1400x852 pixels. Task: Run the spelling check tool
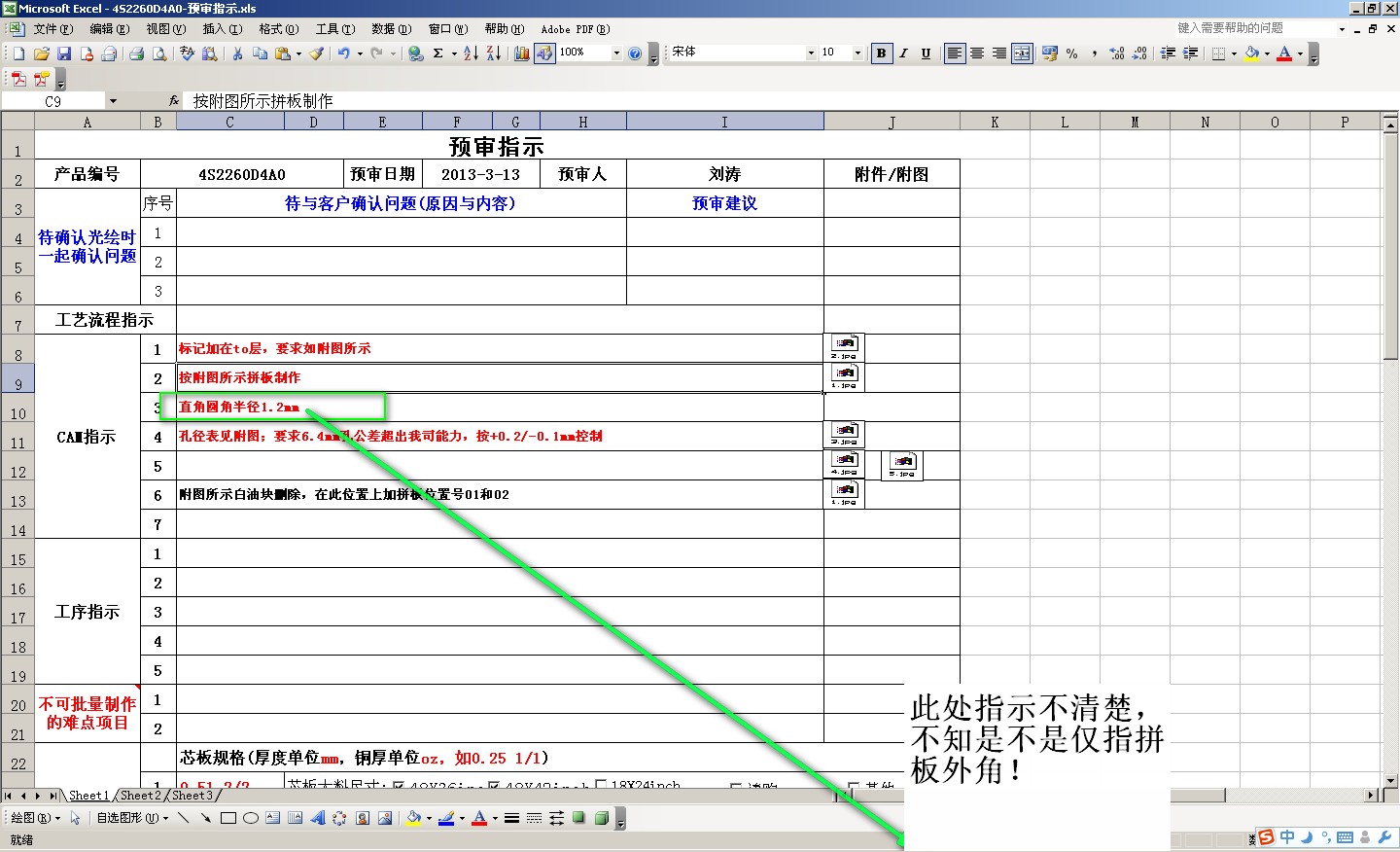click(187, 53)
